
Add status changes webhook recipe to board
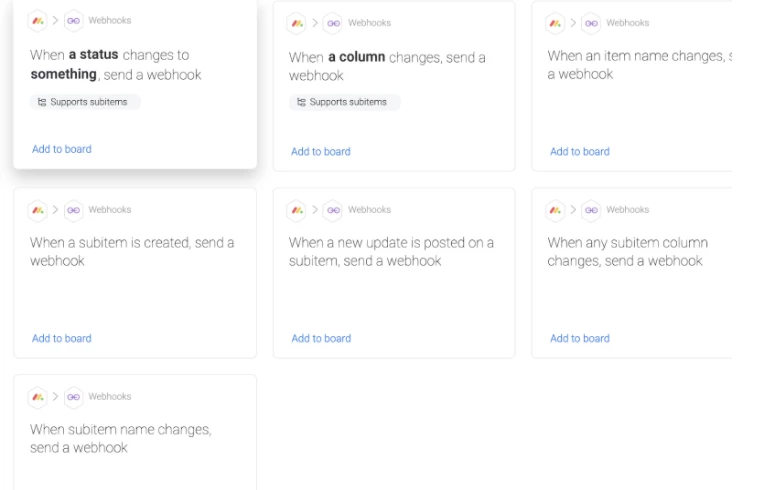coord(61,149)
